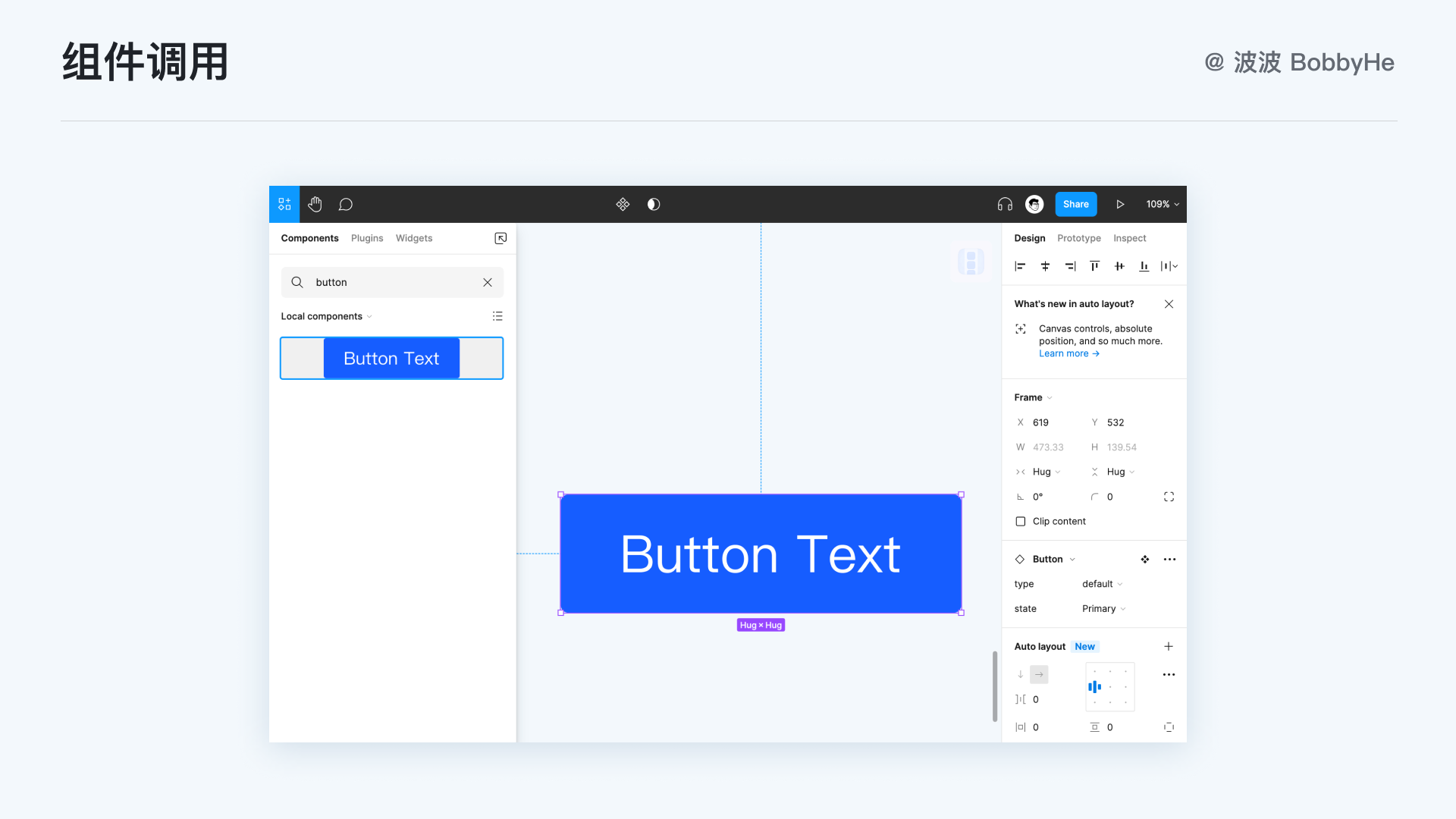Open the Plugins tab
Image resolution: width=1456 pixels, height=819 pixels.
click(367, 238)
